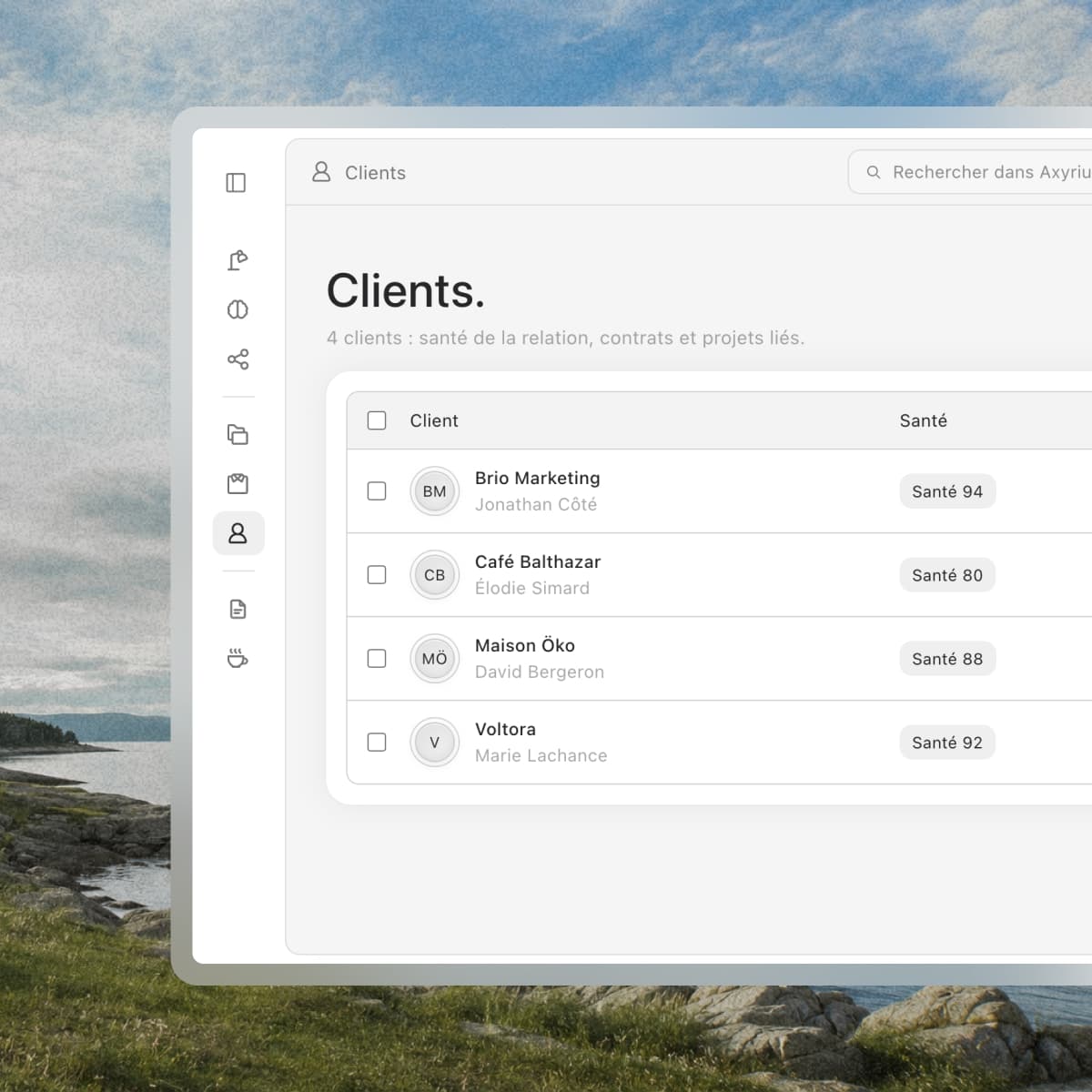Focus the Rechercher dans Axyrium search field

pos(970,172)
